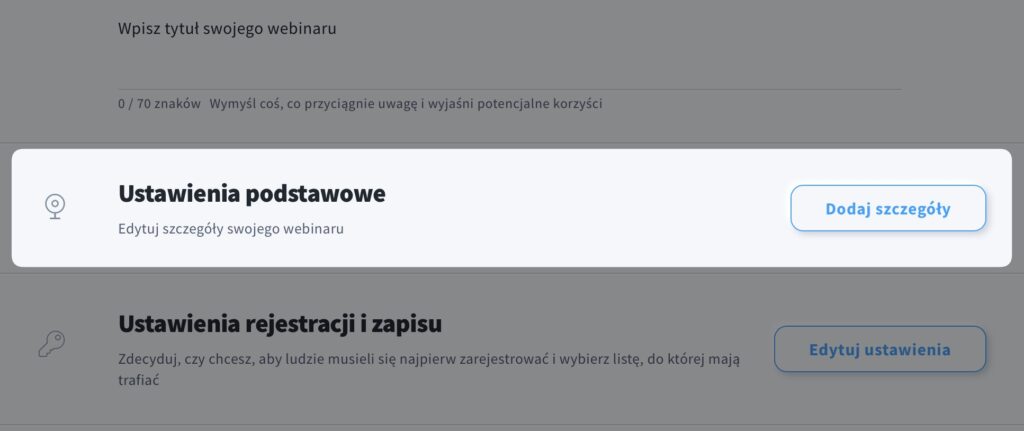Click the webcam icon beside Ustawienia podstawowe
The height and width of the screenshot is (431, 1024).
[x=55, y=206]
